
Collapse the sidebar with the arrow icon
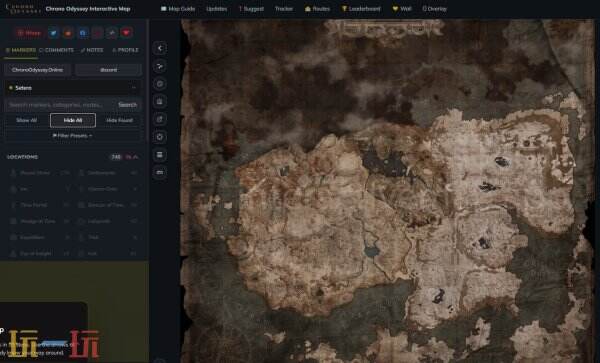[160, 49]
